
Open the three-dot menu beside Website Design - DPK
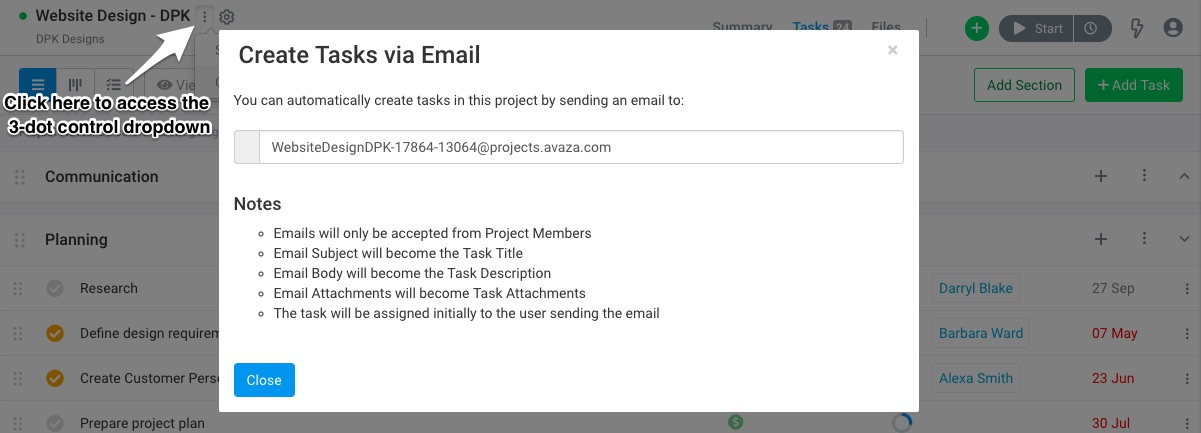click(x=205, y=17)
